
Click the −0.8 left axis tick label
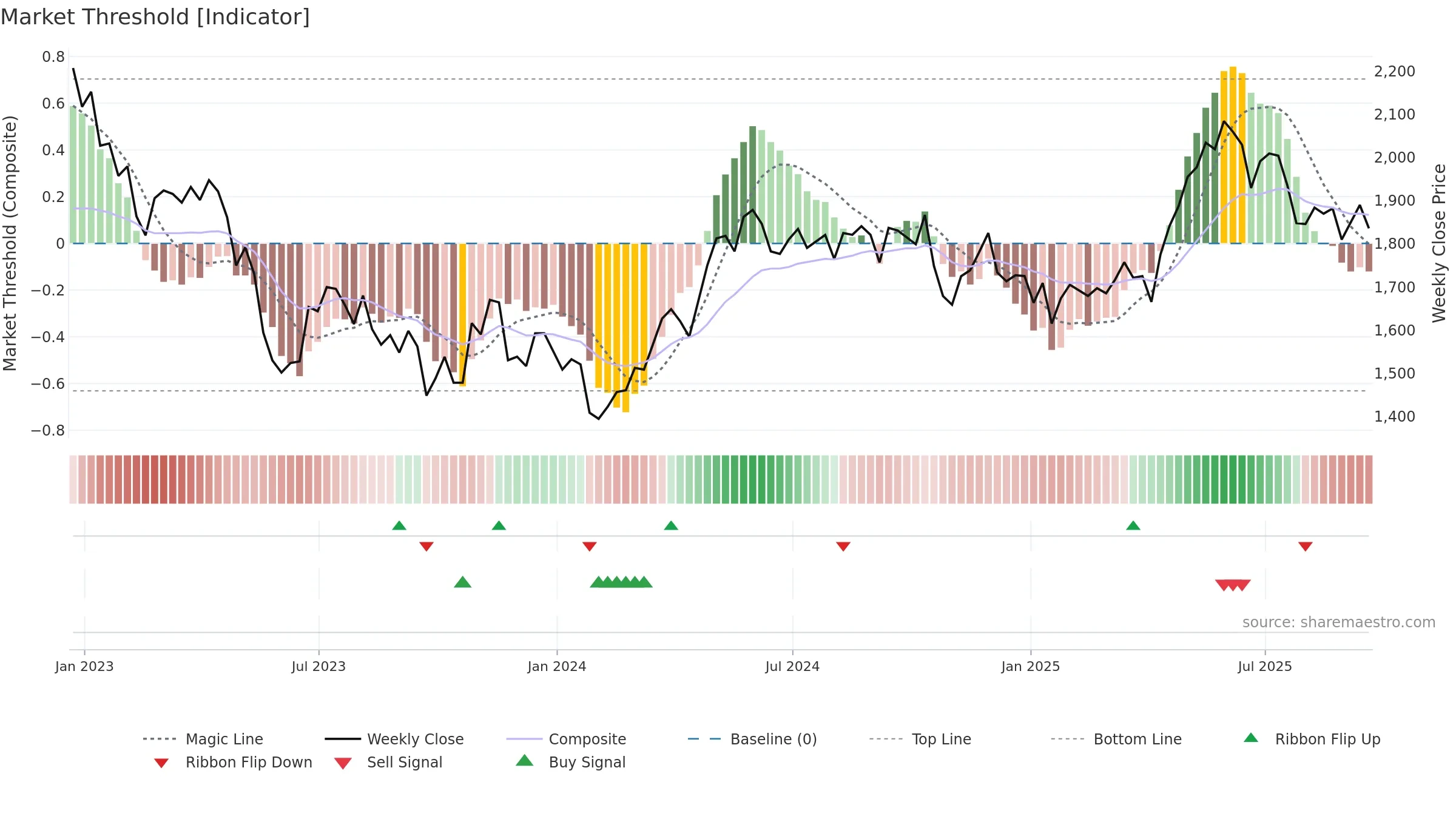(48, 431)
